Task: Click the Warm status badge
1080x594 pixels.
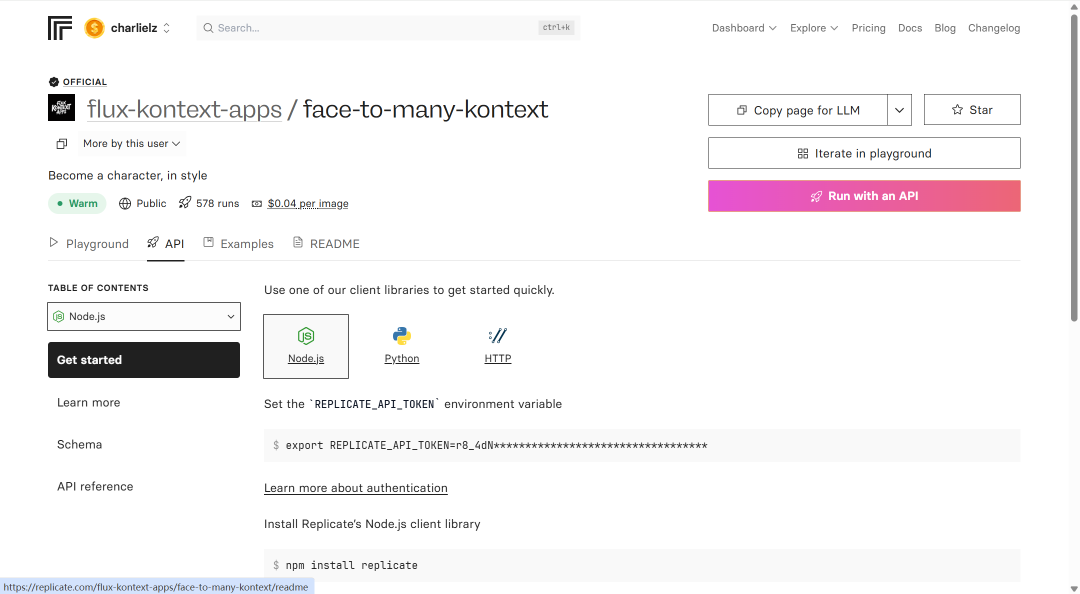Action: point(77,203)
